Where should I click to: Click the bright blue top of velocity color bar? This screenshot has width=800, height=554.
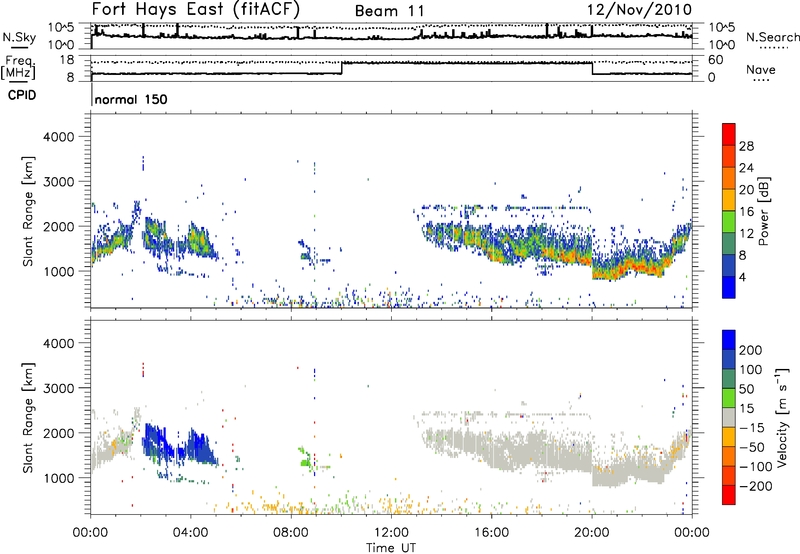729,339
